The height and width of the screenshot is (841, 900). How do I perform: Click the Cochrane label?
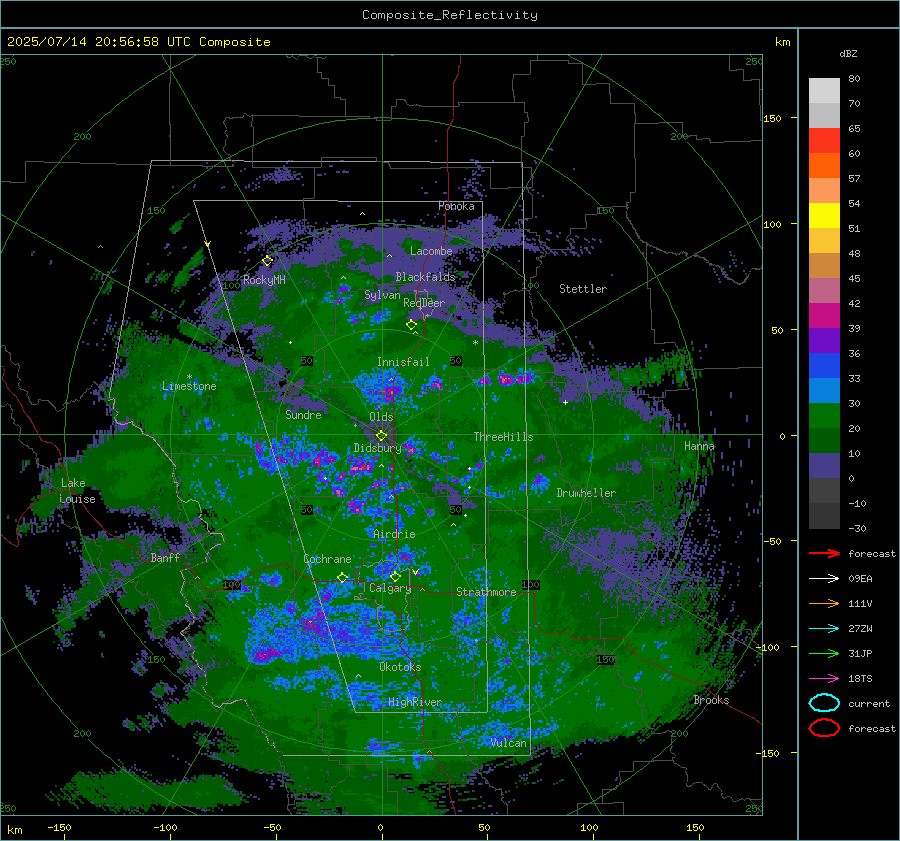(x=327, y=559)
